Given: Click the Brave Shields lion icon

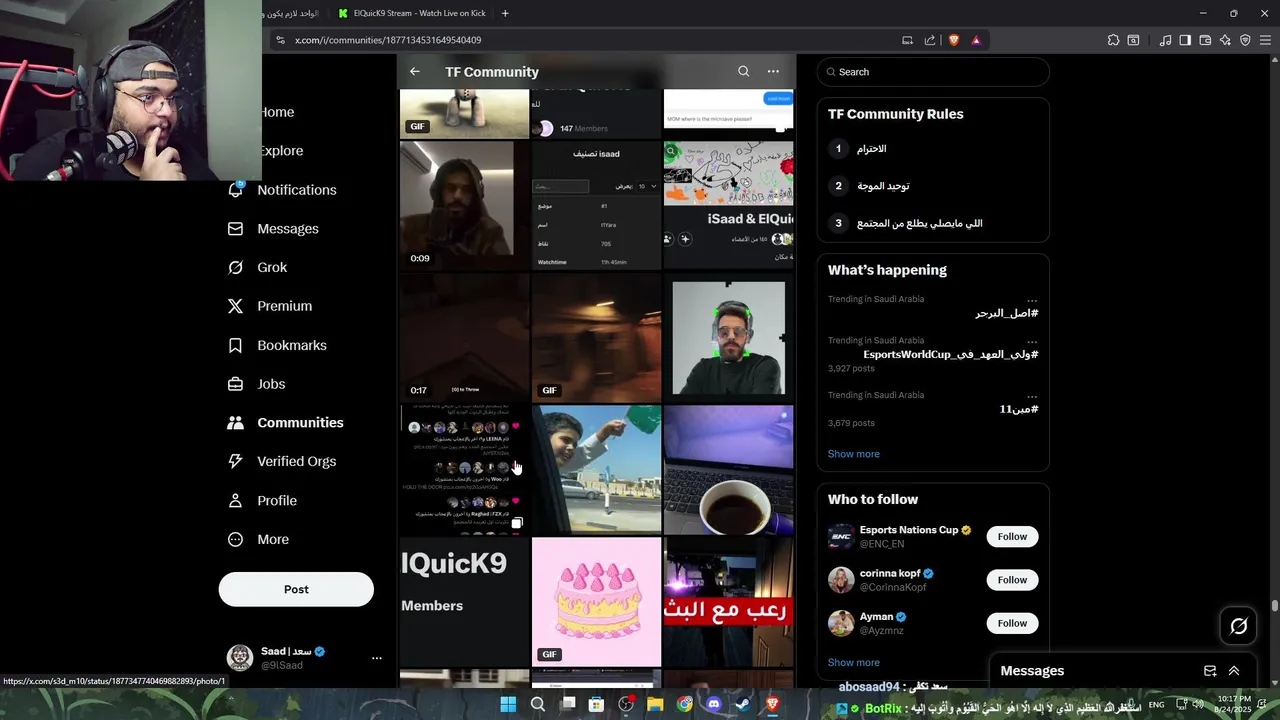Looking at the screenshot, I should pos(953,40).
